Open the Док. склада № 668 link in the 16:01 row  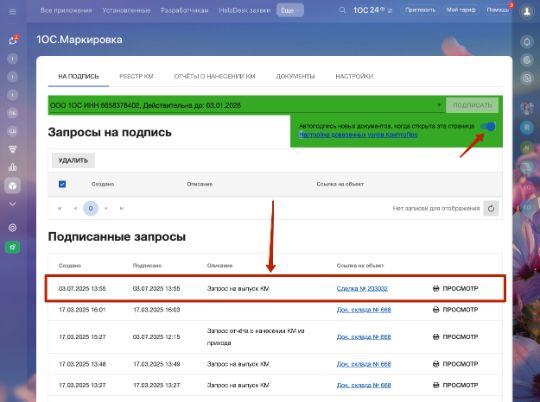pos(364,310)
